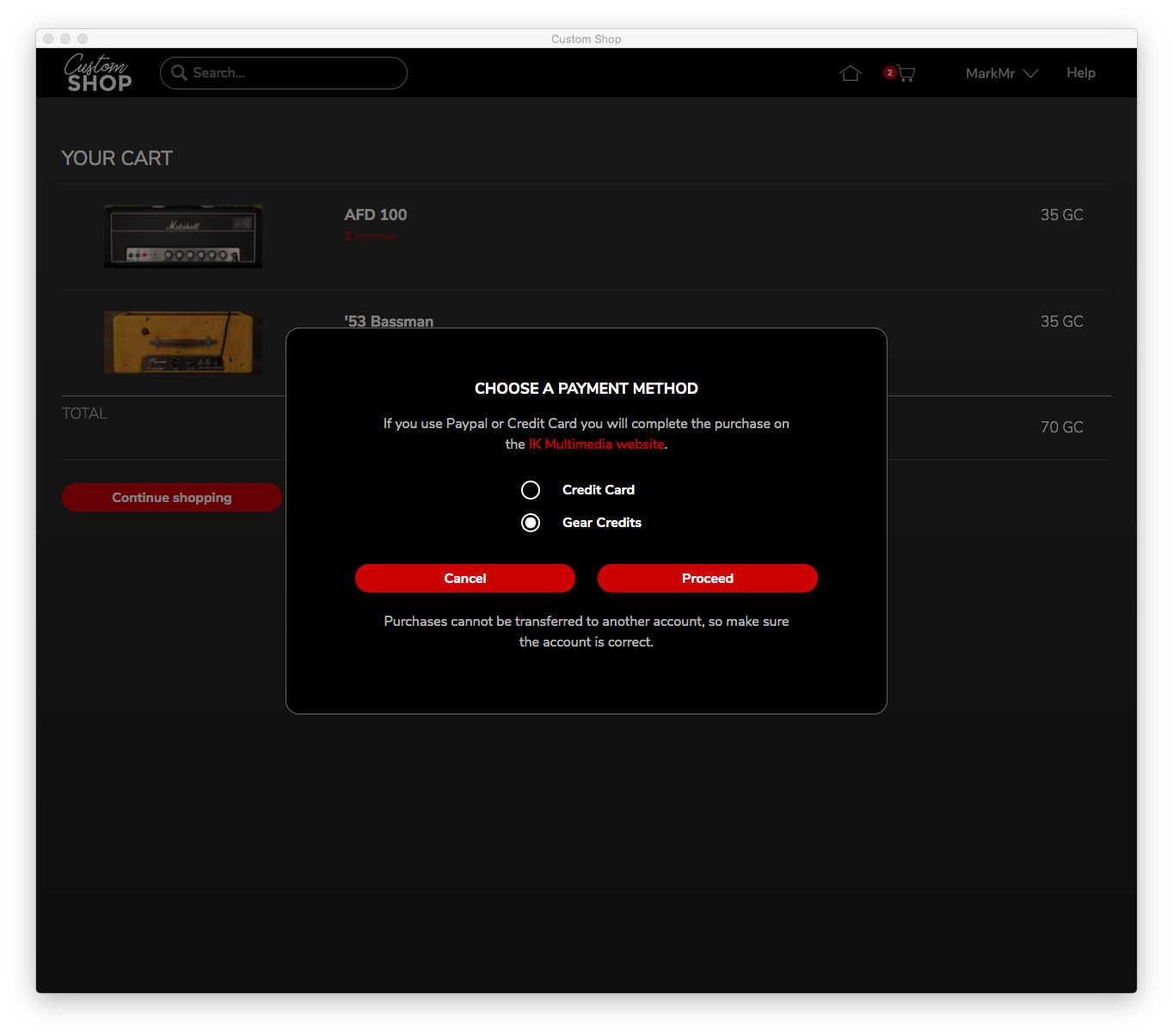Select the Credit Card payment option
Screen dimensions: 1173x1036
tap(531, 490)
